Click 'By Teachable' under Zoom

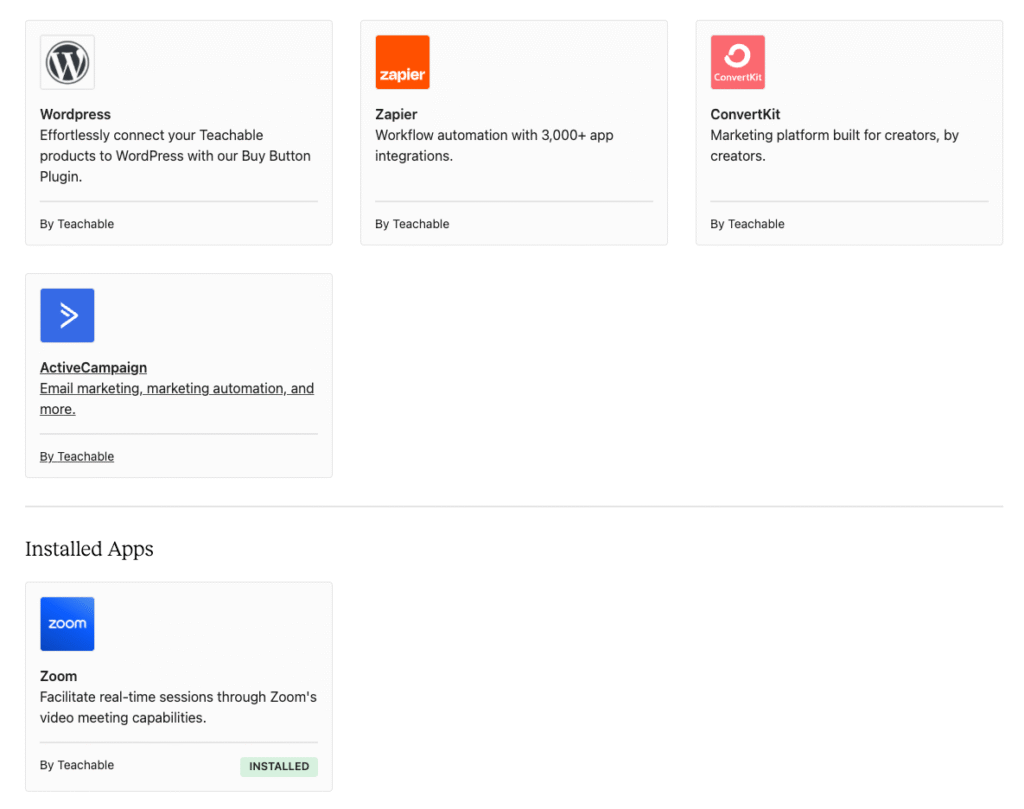(x=77, y=764)
